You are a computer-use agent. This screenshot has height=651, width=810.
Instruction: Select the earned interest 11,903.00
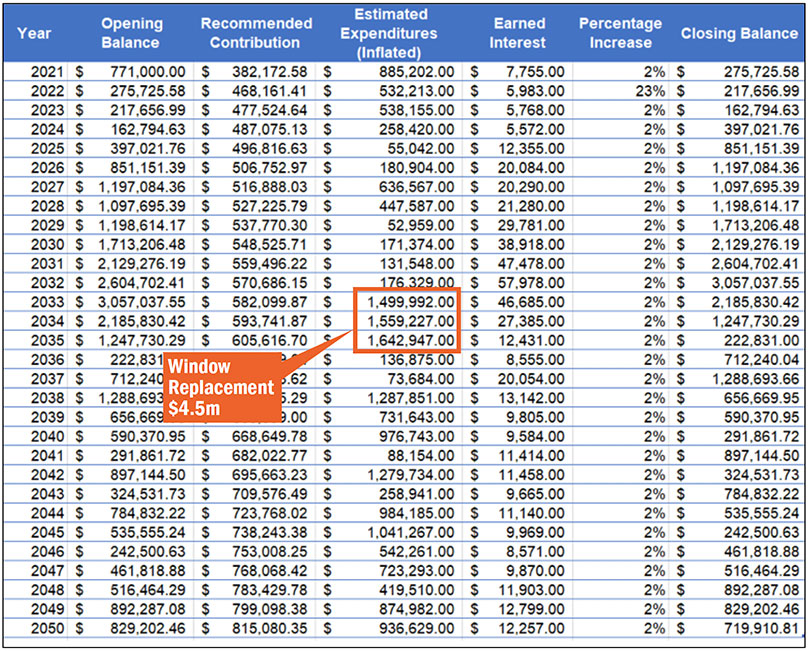point(531,590)
